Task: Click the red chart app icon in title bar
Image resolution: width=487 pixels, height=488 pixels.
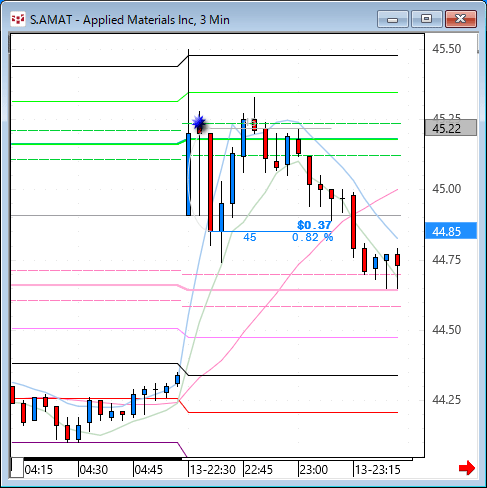Action: pos(18,20)
